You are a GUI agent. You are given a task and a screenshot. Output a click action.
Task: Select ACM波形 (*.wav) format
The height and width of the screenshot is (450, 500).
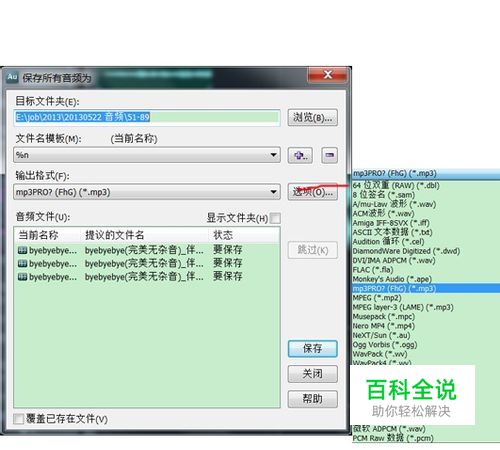tap(426, 213)
